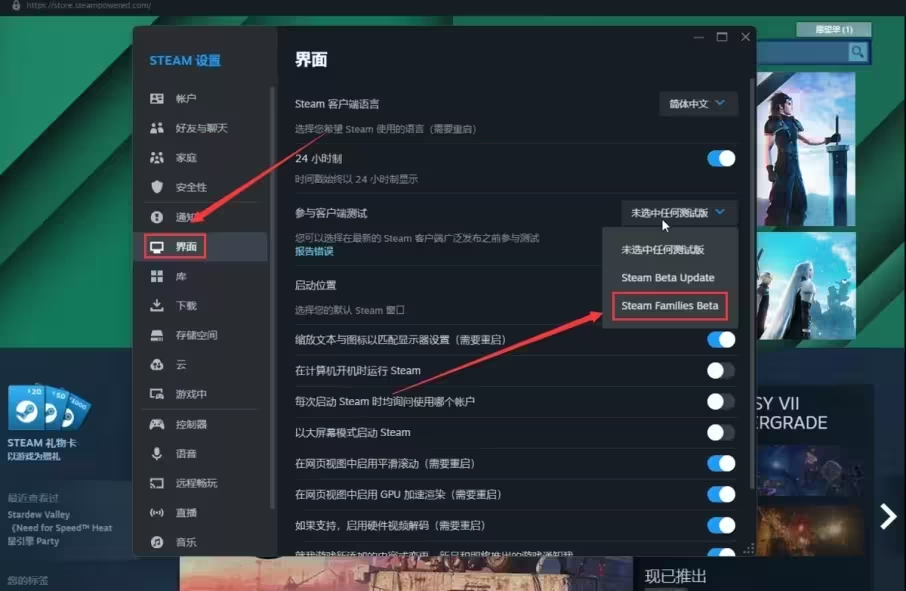Click the Report a bug (报告错误) link
The width and height of the screenshot is (906, 591).
coord(314,251)
